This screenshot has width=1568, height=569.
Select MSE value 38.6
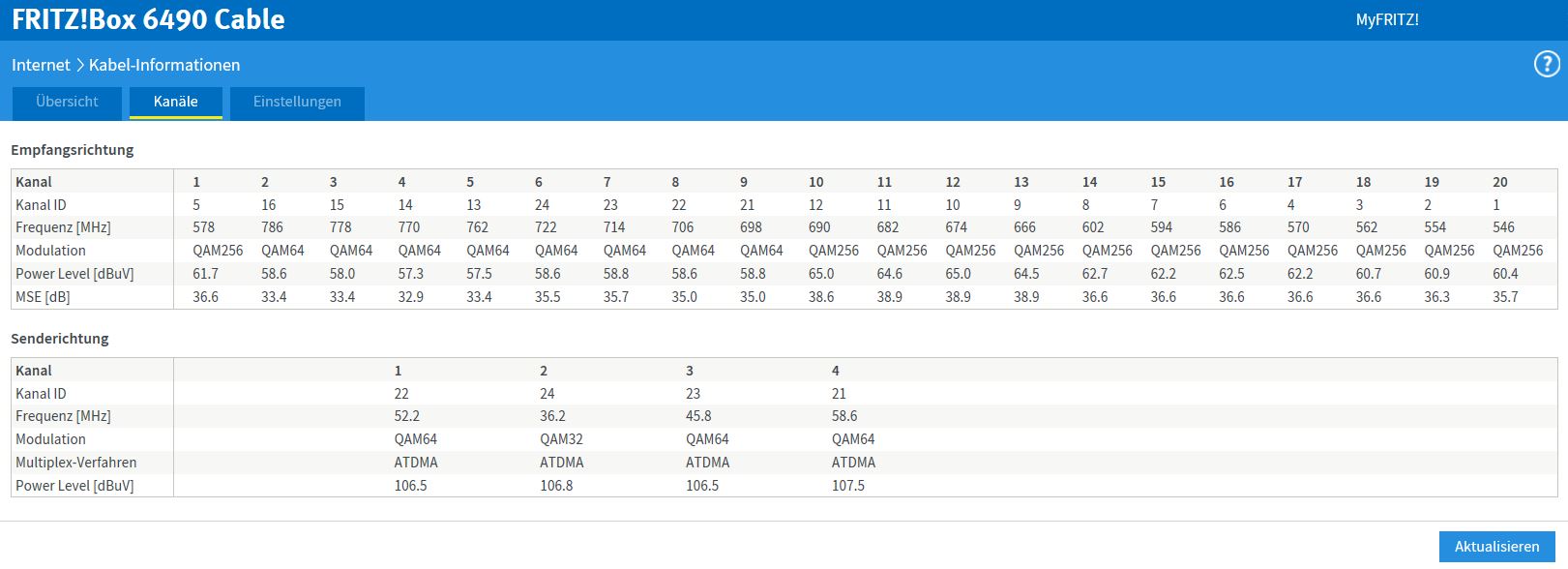point(821,297)
